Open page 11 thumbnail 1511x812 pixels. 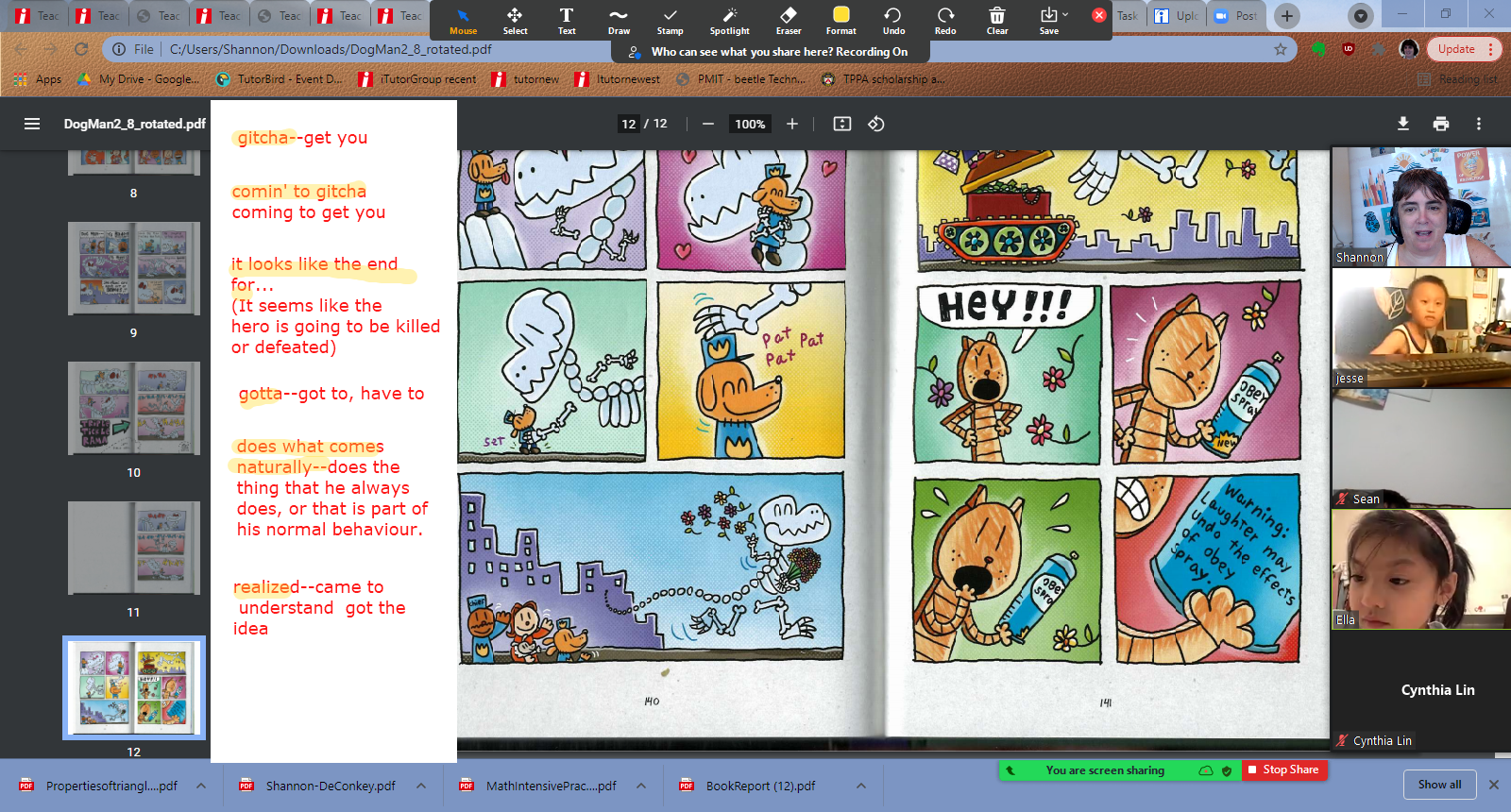(134, 549)
